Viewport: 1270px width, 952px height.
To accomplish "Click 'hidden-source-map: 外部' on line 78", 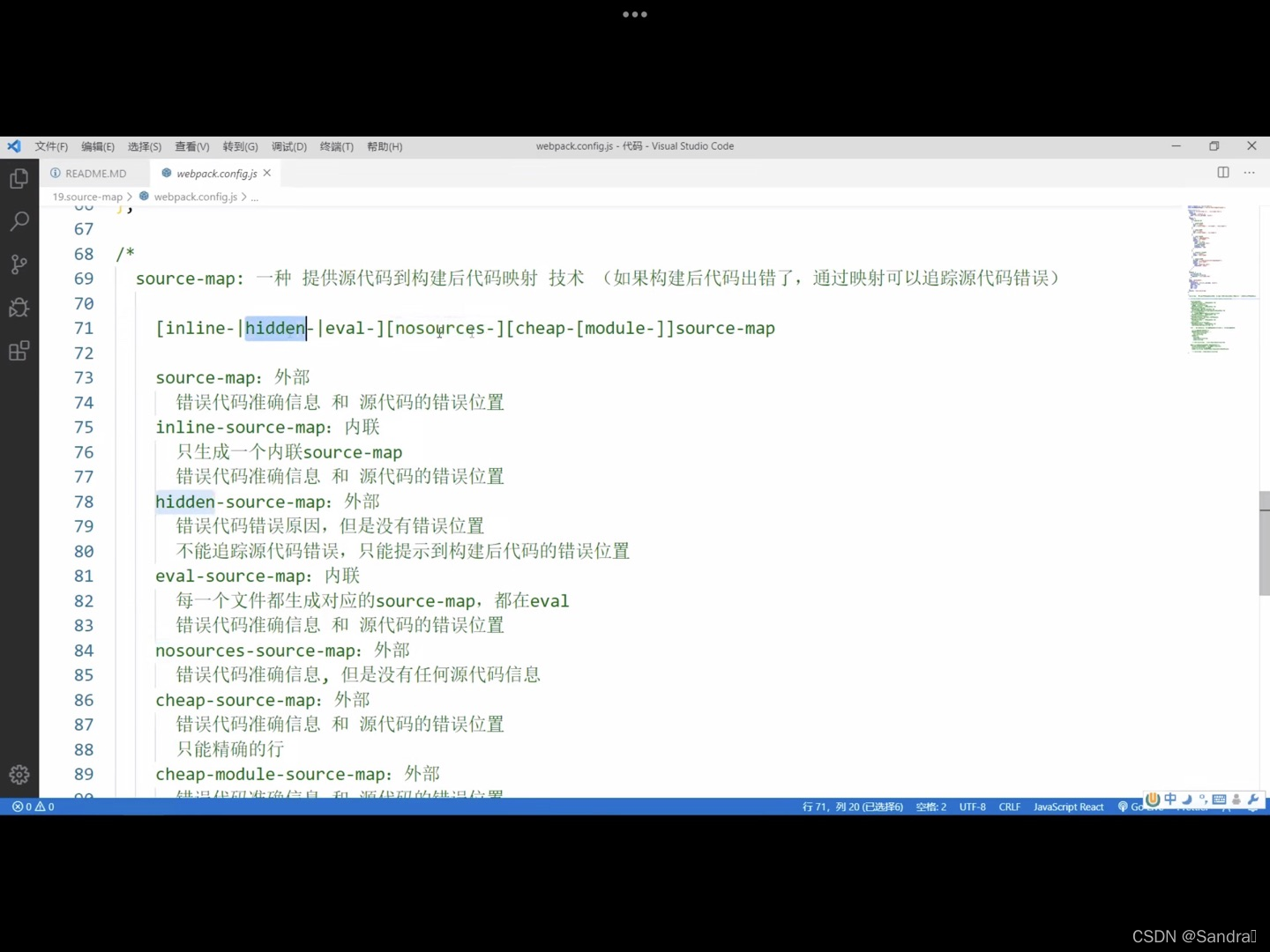I will pos(267,502).
